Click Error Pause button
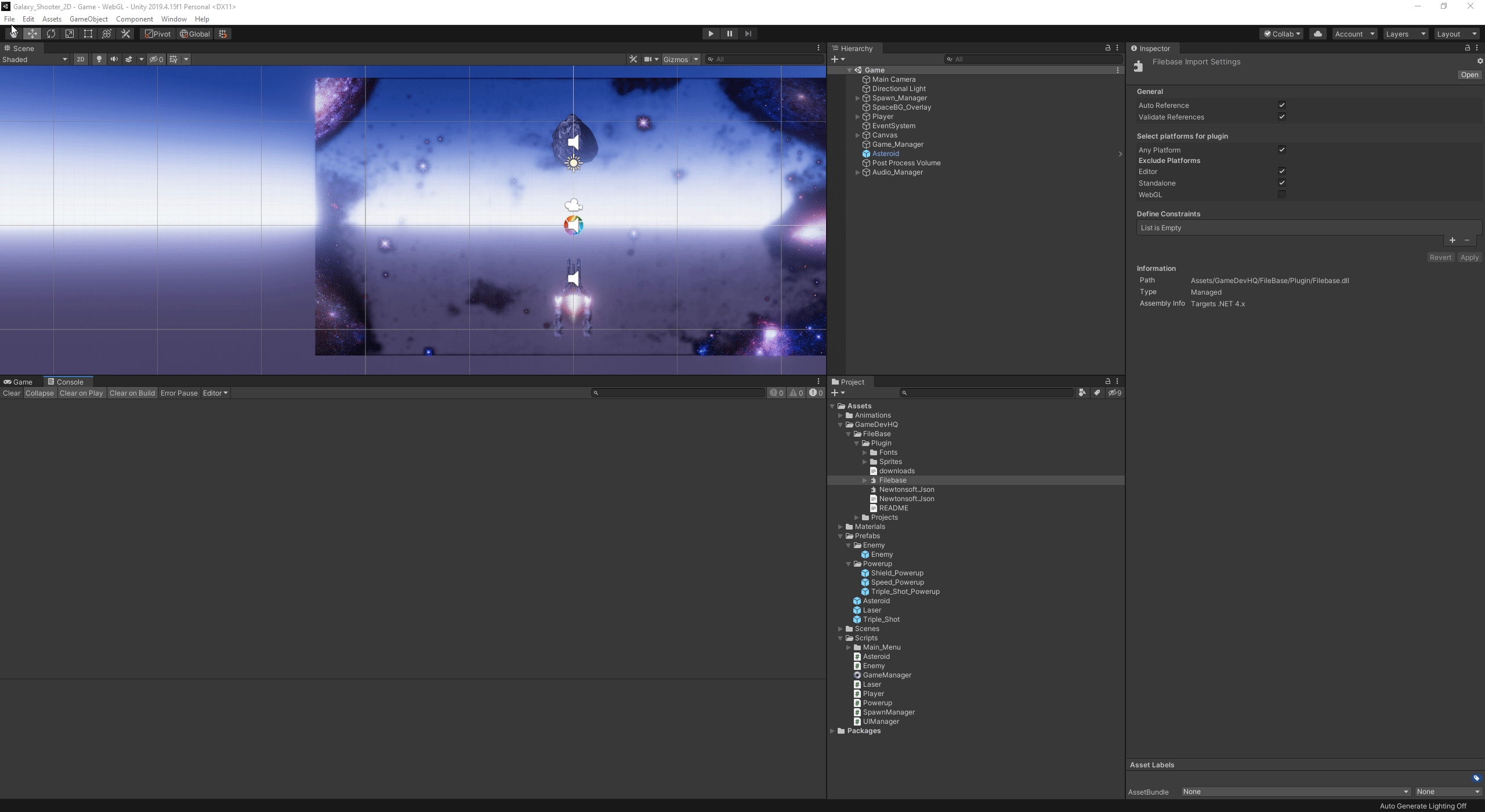 click(179, 393)
